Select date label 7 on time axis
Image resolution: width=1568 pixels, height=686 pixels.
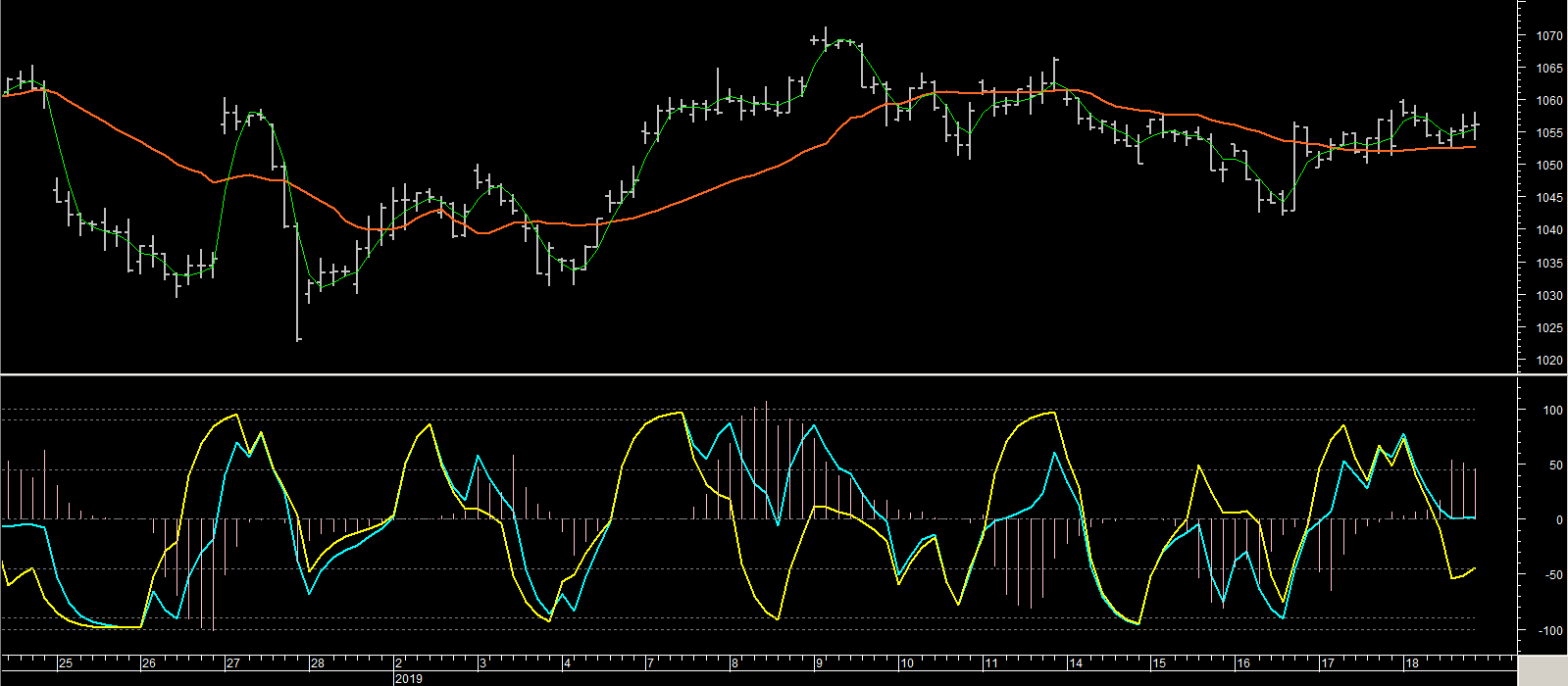point(651,663)
